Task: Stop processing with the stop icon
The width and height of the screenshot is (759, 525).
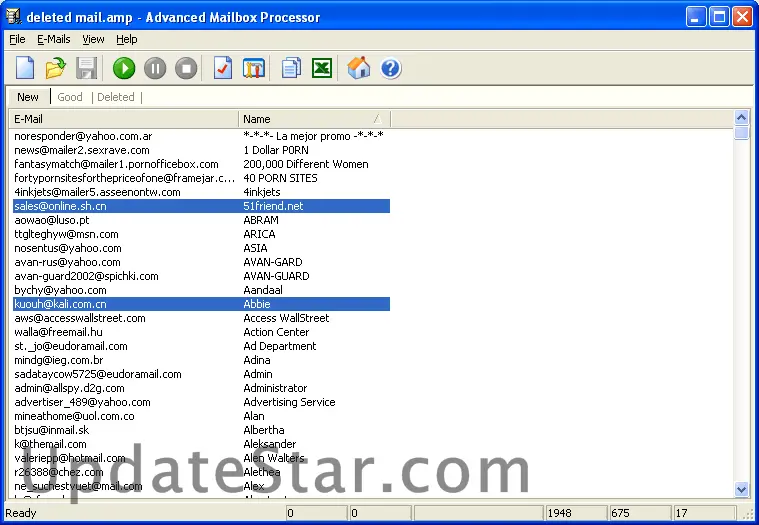Action: click(x=186, y=68)
